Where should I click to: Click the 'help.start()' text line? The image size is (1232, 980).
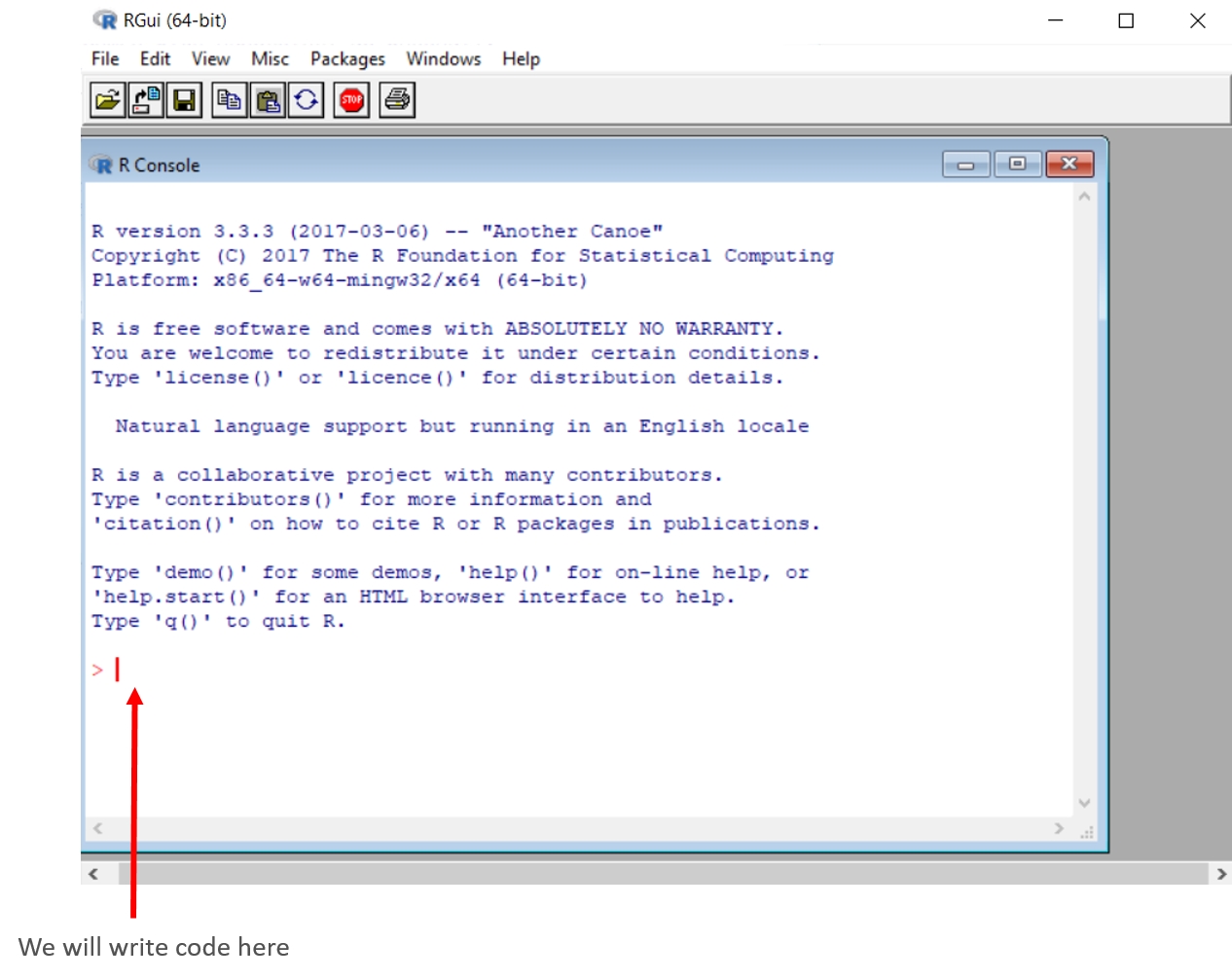(414, 597)
